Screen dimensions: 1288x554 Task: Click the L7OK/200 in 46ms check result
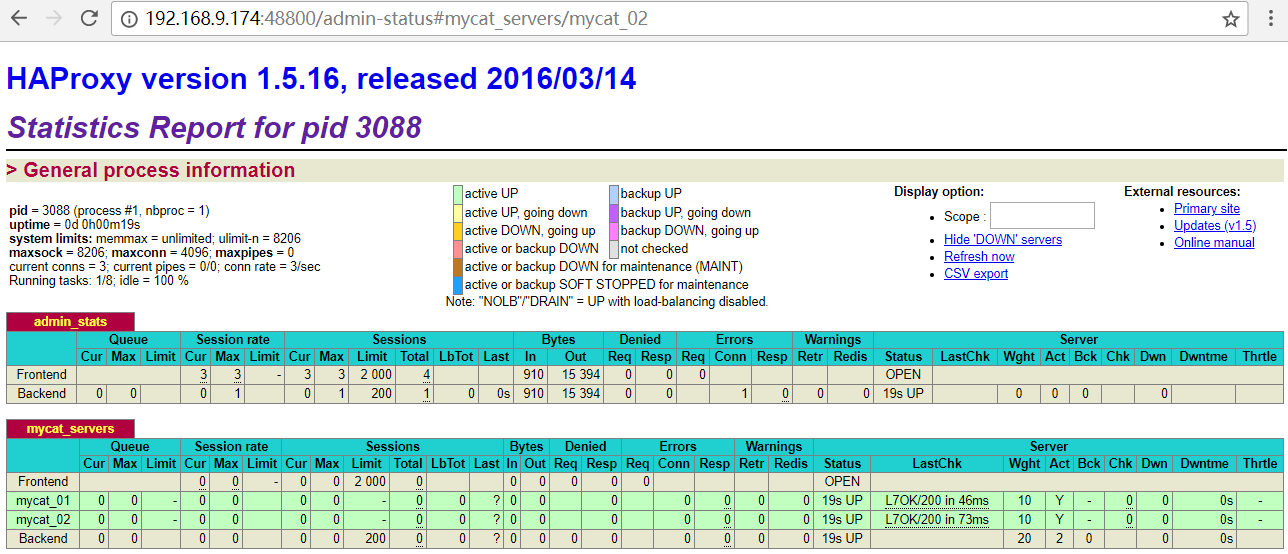pyautogui.click(x=937, y=500)
